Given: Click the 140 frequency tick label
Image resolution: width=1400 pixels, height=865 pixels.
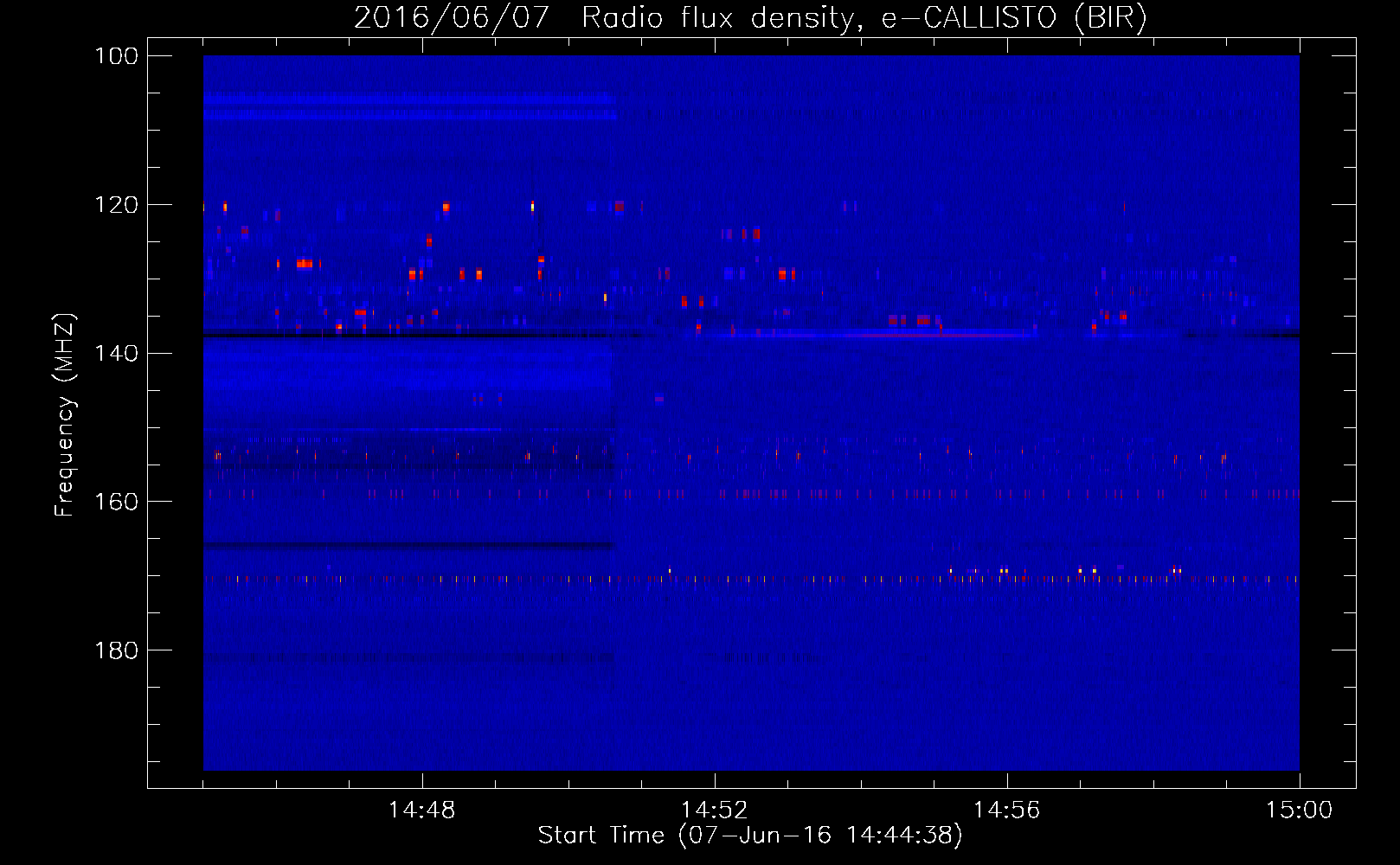Looking at the screenshot, I should (x=117, y=353).
